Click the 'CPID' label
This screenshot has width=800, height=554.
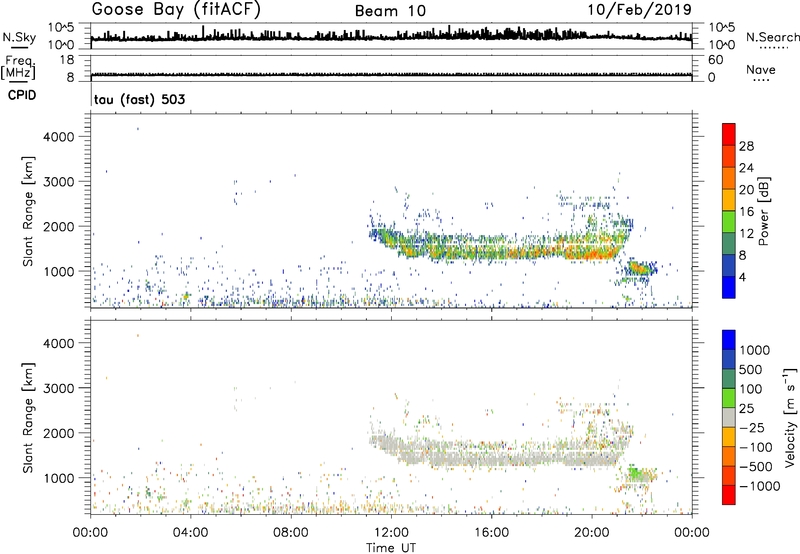click(22, 95)
